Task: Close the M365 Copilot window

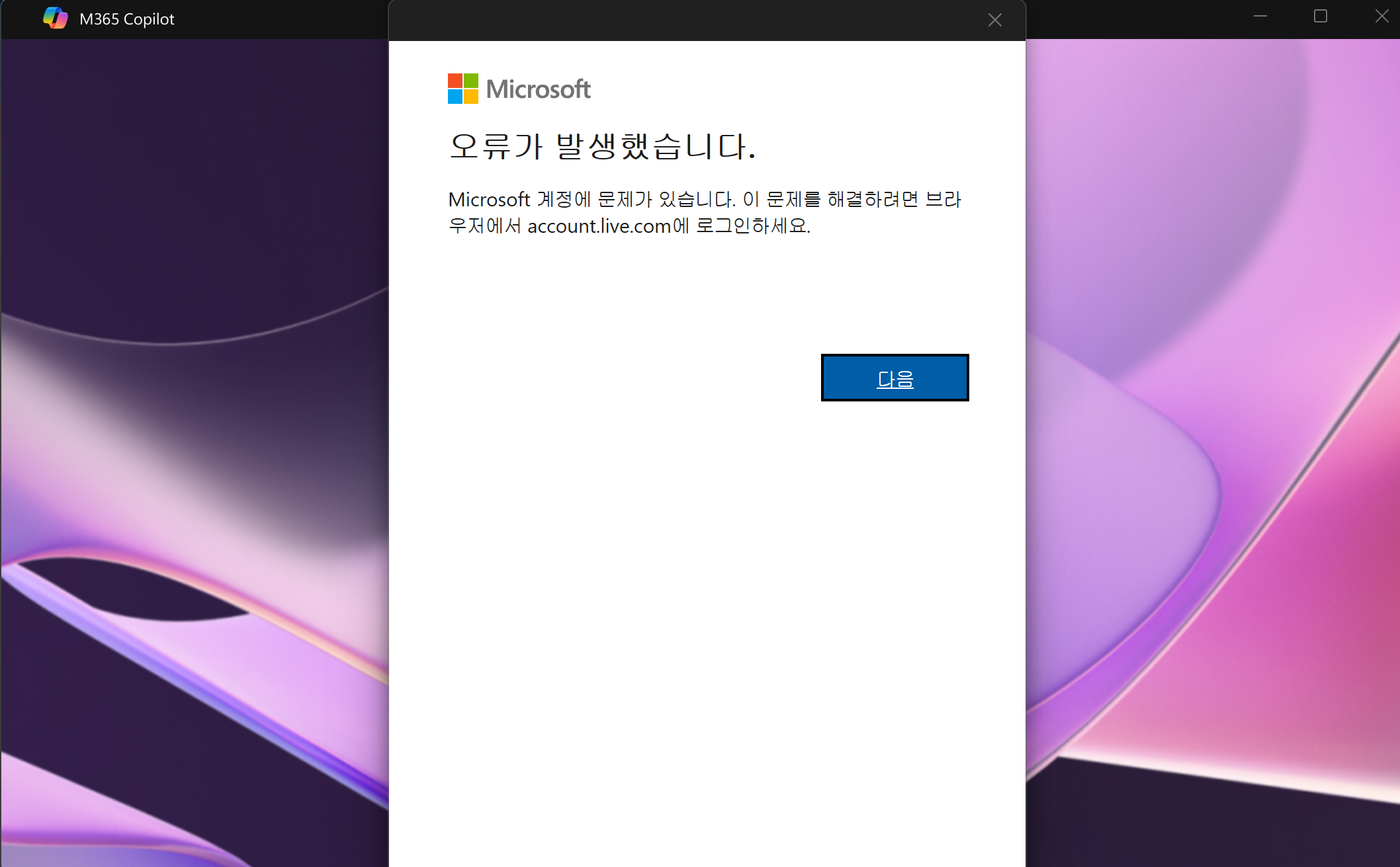Action: tap(1381, 16)
